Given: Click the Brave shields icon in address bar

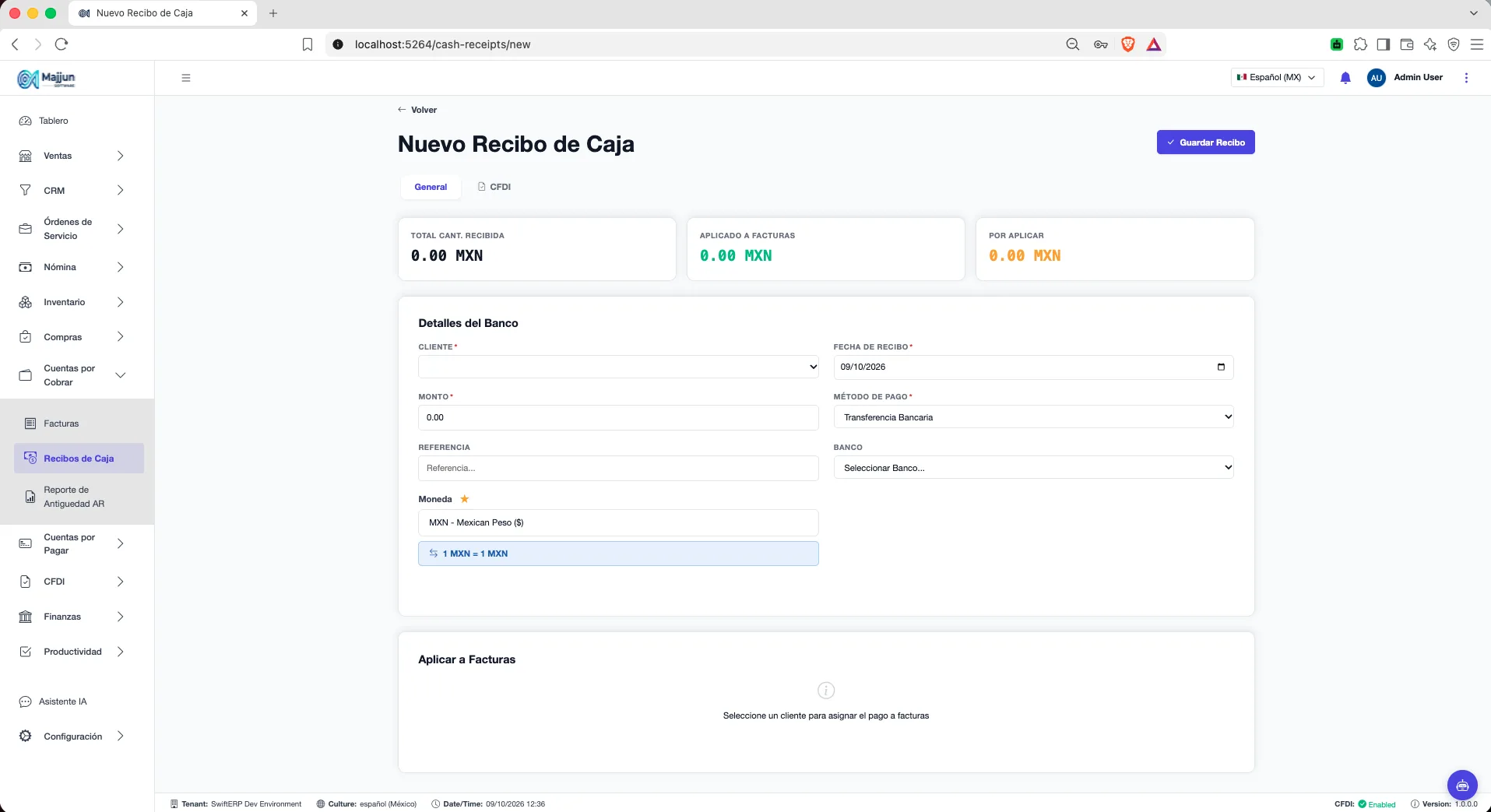Looking at the screenshot, I should [x=1128, y=44].
